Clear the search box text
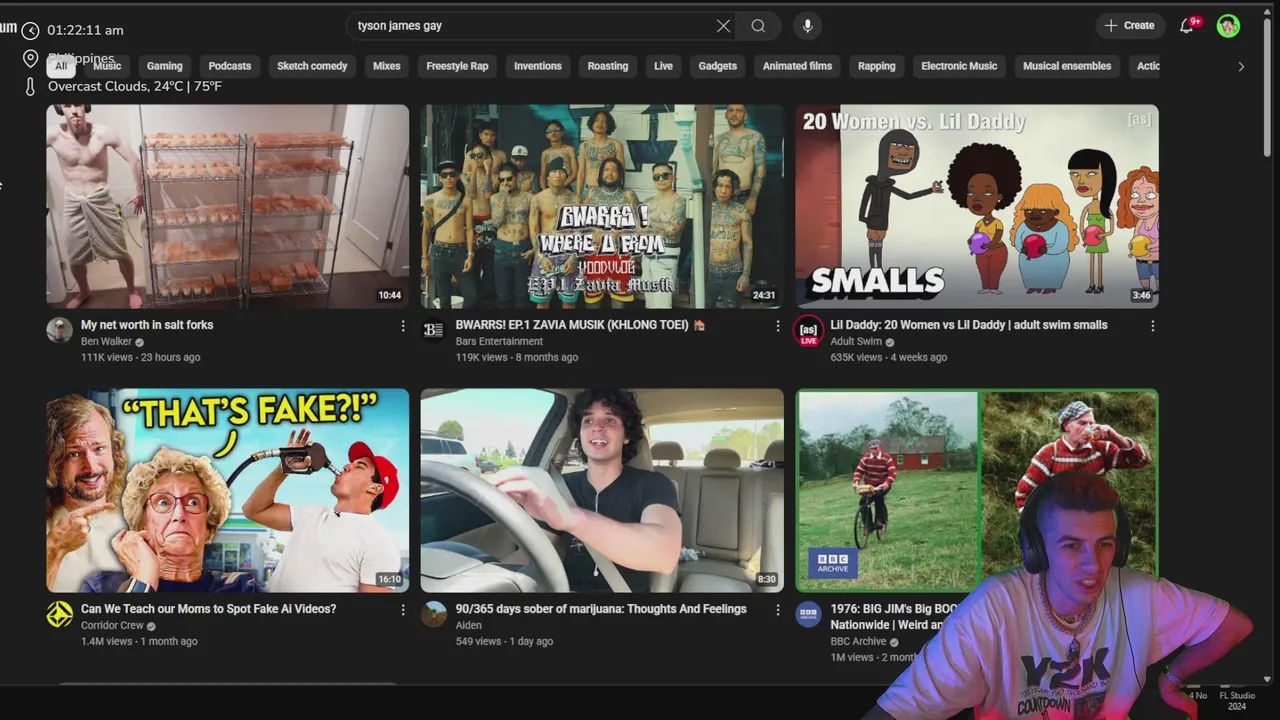The image size is (1280, 720). pos(723,26)
